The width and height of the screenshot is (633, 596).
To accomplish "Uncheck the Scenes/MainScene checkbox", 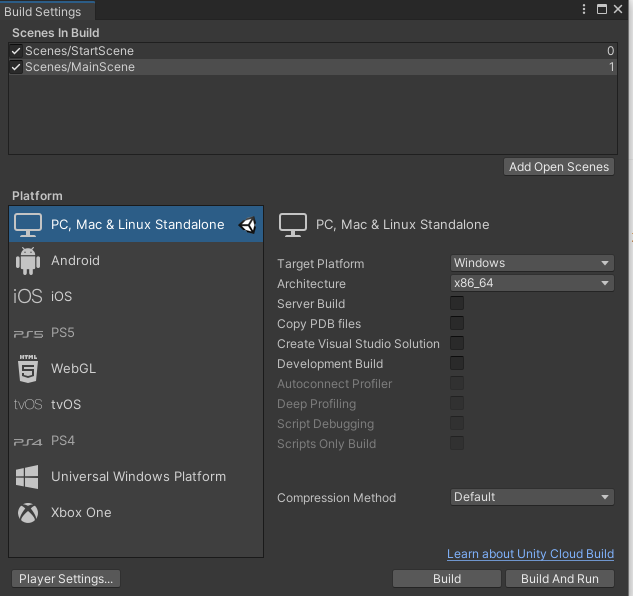I will click(16, 67).
